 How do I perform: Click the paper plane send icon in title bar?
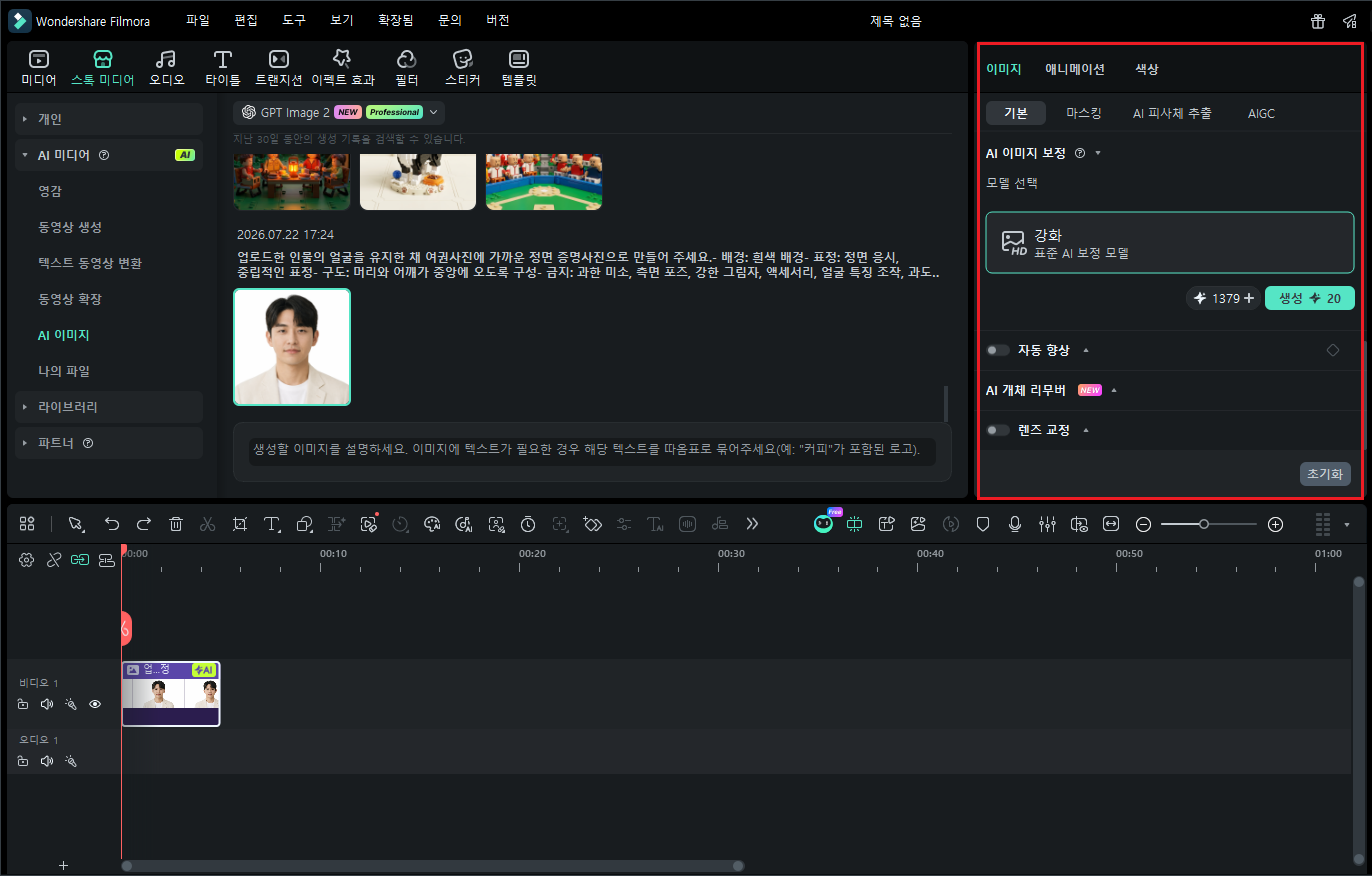(x=1349, y=21)
